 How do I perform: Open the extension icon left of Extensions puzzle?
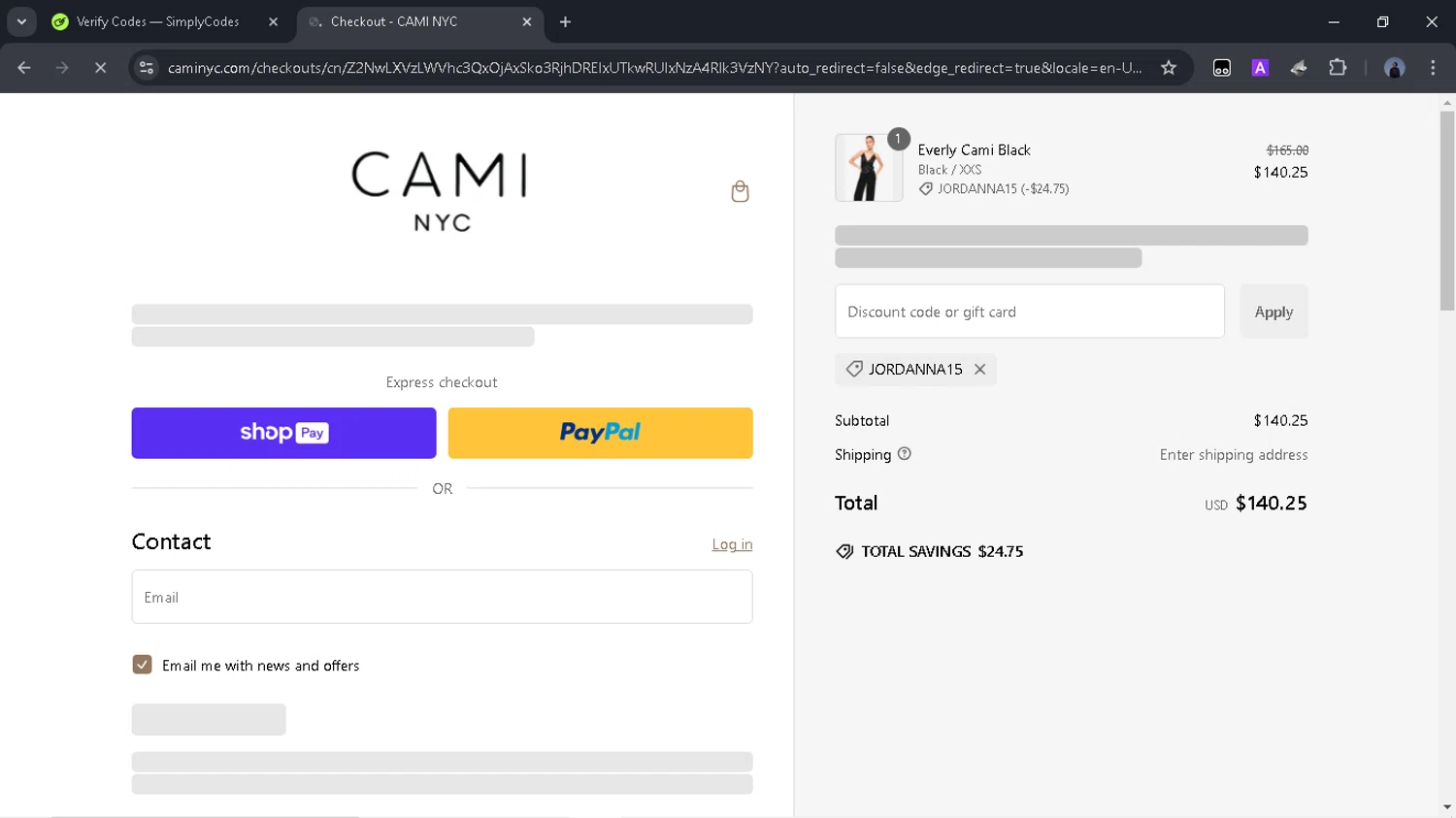[x=1299, y=68]
